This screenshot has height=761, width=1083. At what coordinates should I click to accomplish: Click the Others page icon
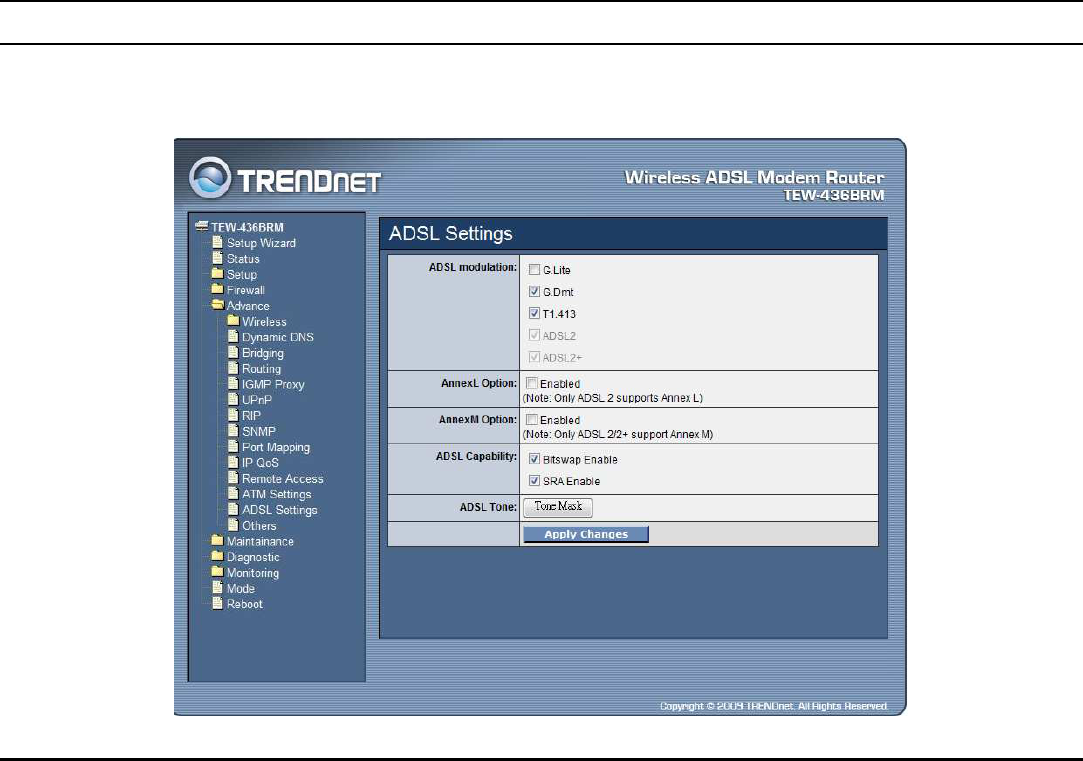[233, 525]
